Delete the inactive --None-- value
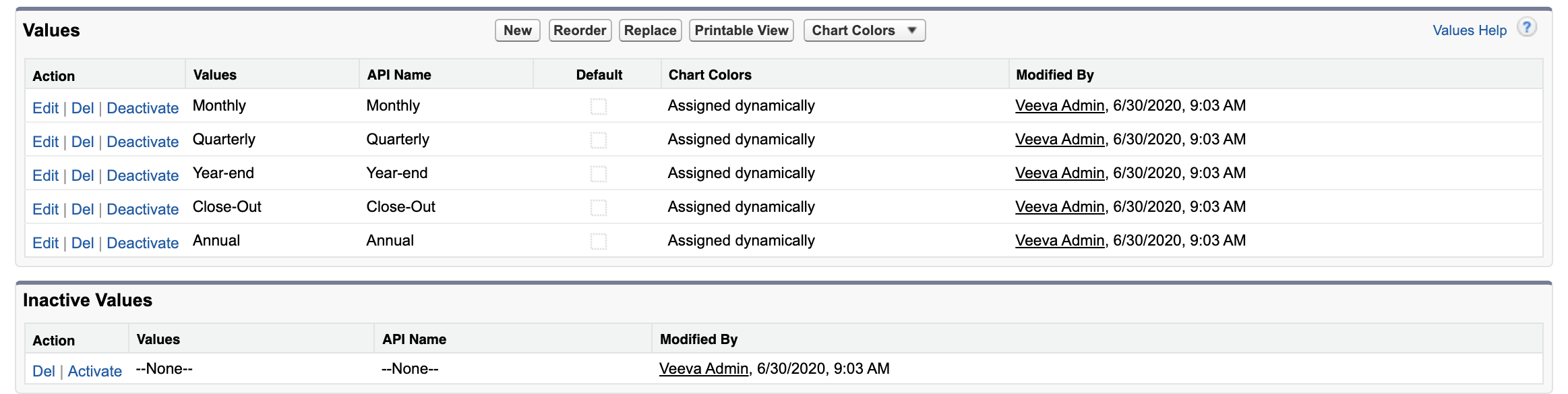The height and width of the screenshot is (394, 1568). point(43,371)
